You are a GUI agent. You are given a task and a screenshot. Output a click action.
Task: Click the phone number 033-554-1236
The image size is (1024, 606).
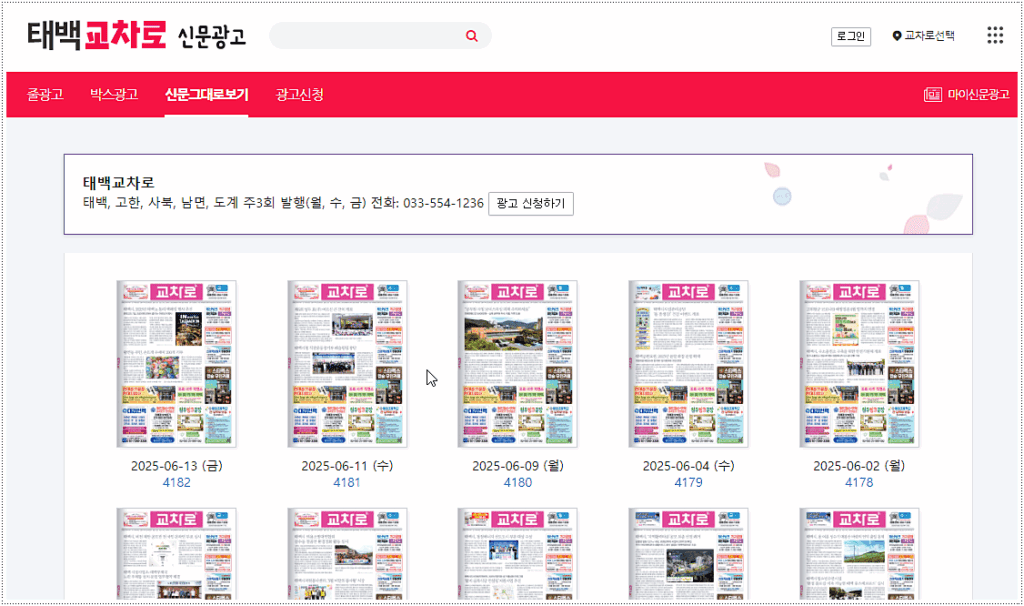tap(443, 203)
